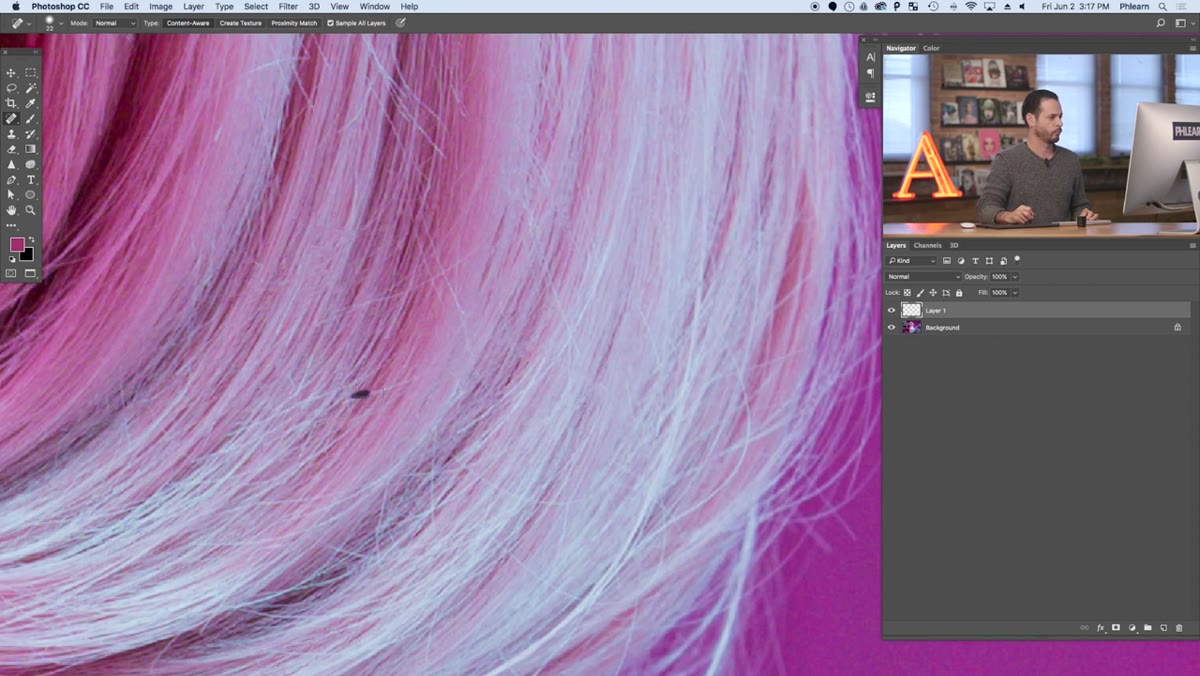
Task: Open the Select menu
Action: (x=256, y=6)
